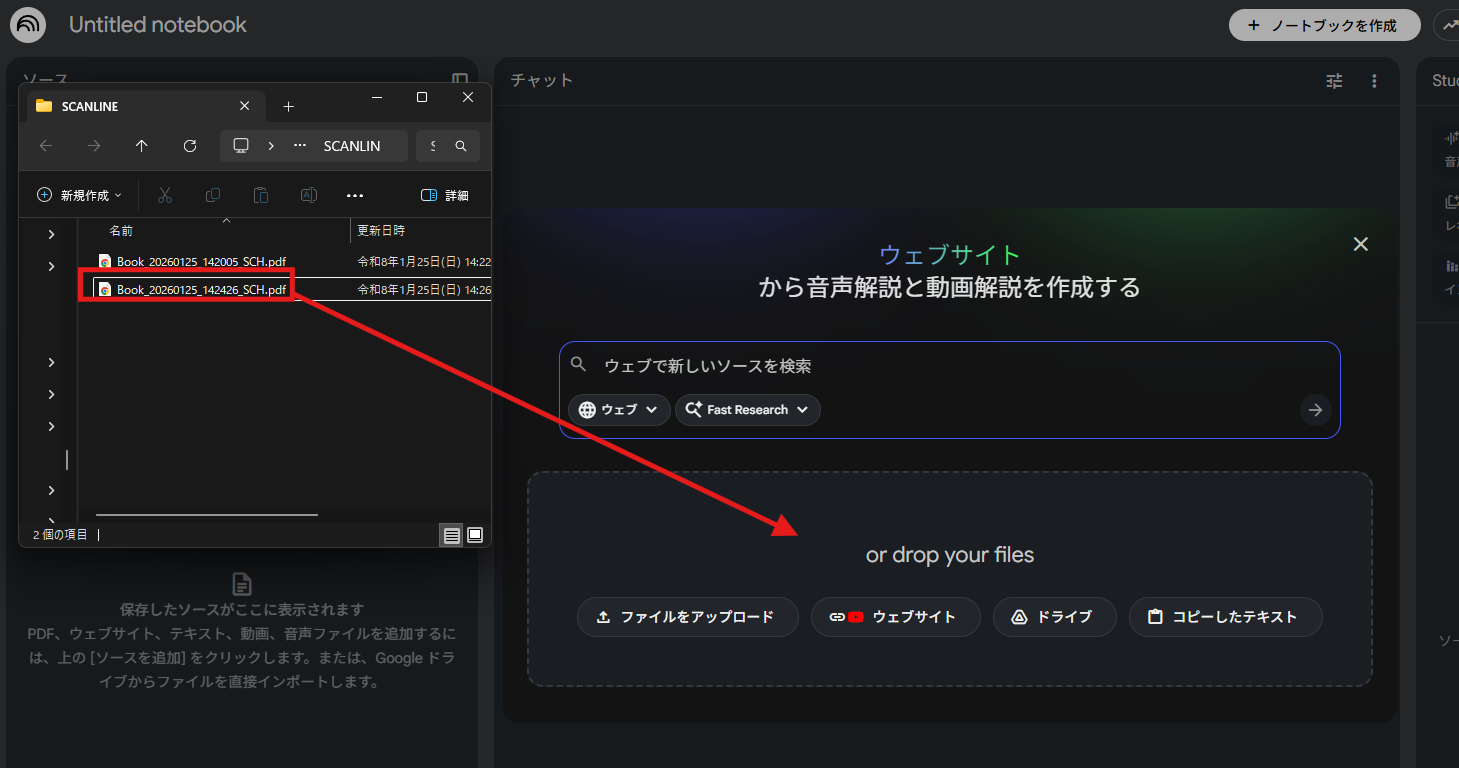Select the Cut icon in Explorer toolbar

click(165, 194)
